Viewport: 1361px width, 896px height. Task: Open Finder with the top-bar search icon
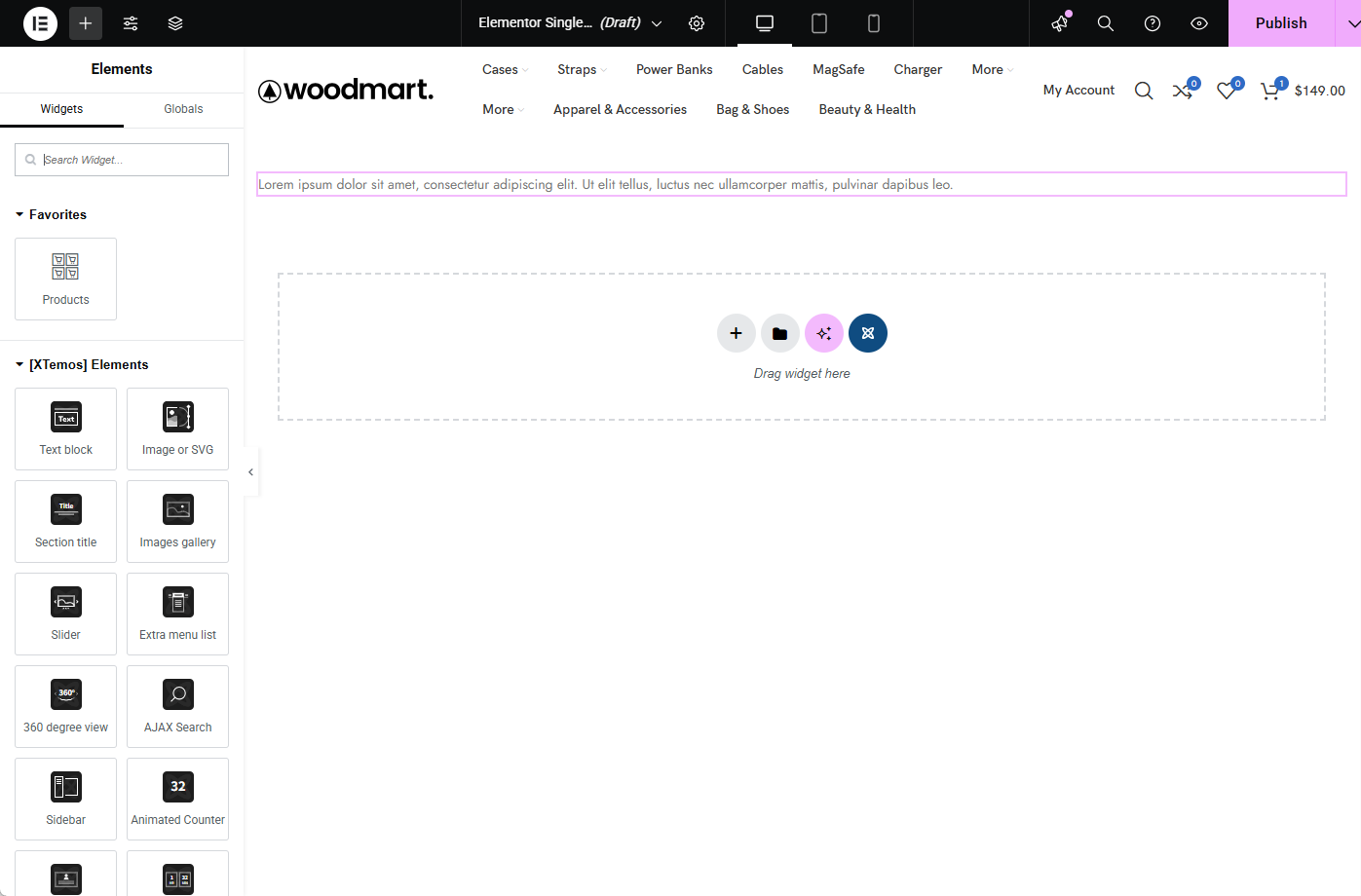click(x=1105, y=22)
